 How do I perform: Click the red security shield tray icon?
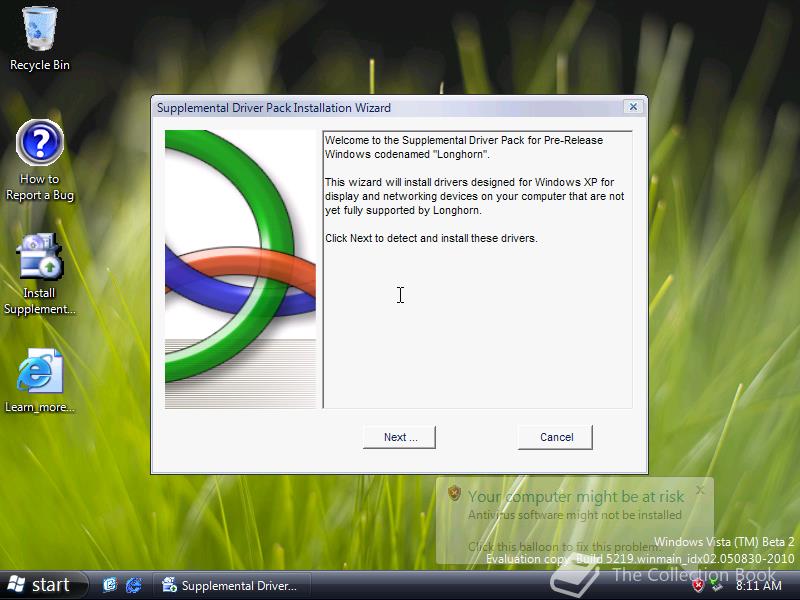pyautogui.click(x=698, y=585)
